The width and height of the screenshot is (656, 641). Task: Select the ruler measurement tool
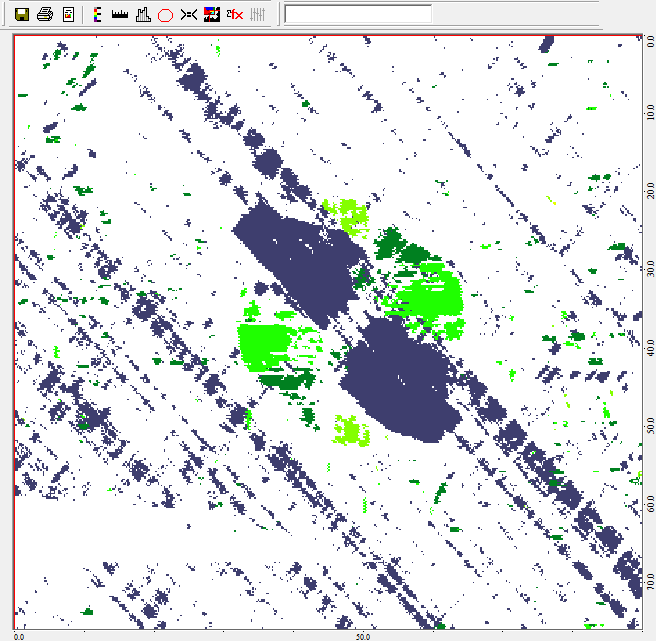click(x=119, y=14)
